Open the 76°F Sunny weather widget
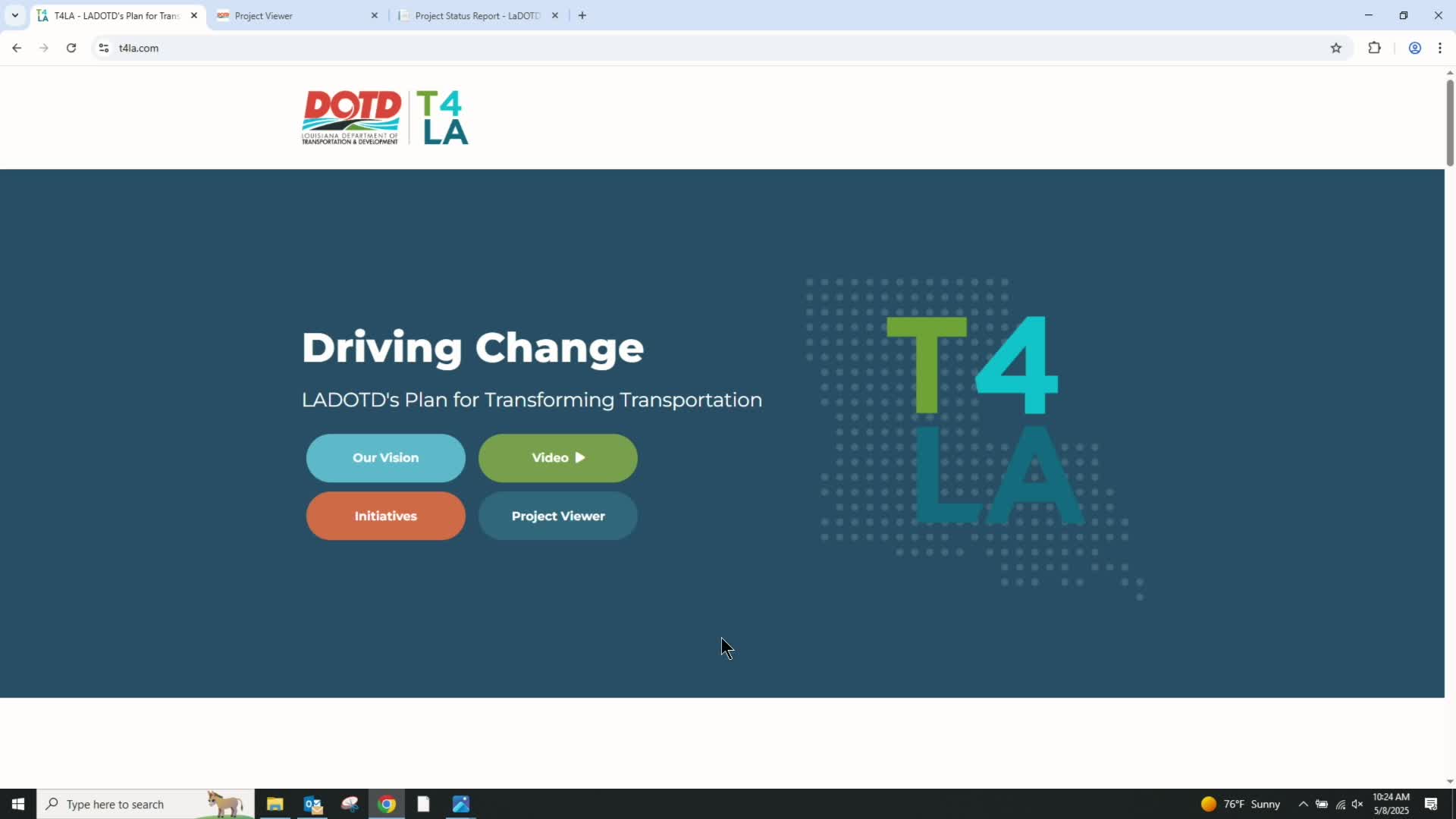The width and height of the screenshot is (1456, 819). pyautogui.click(x=1241, y=804)
